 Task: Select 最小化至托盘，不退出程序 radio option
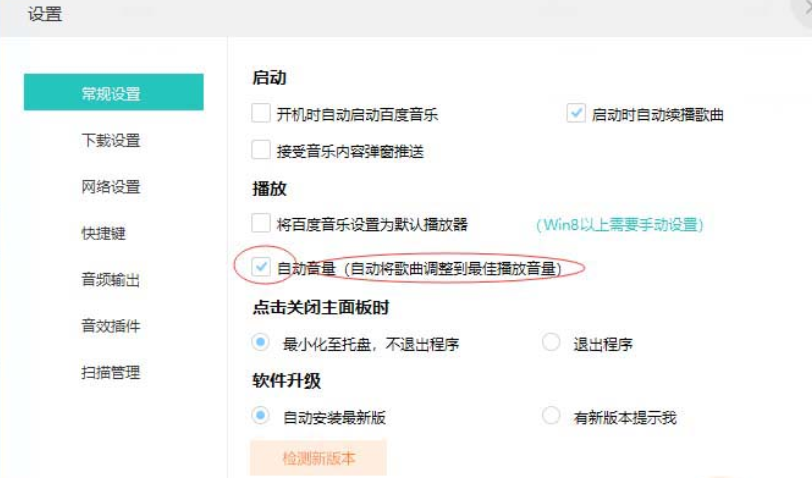[x=262, y=343]
